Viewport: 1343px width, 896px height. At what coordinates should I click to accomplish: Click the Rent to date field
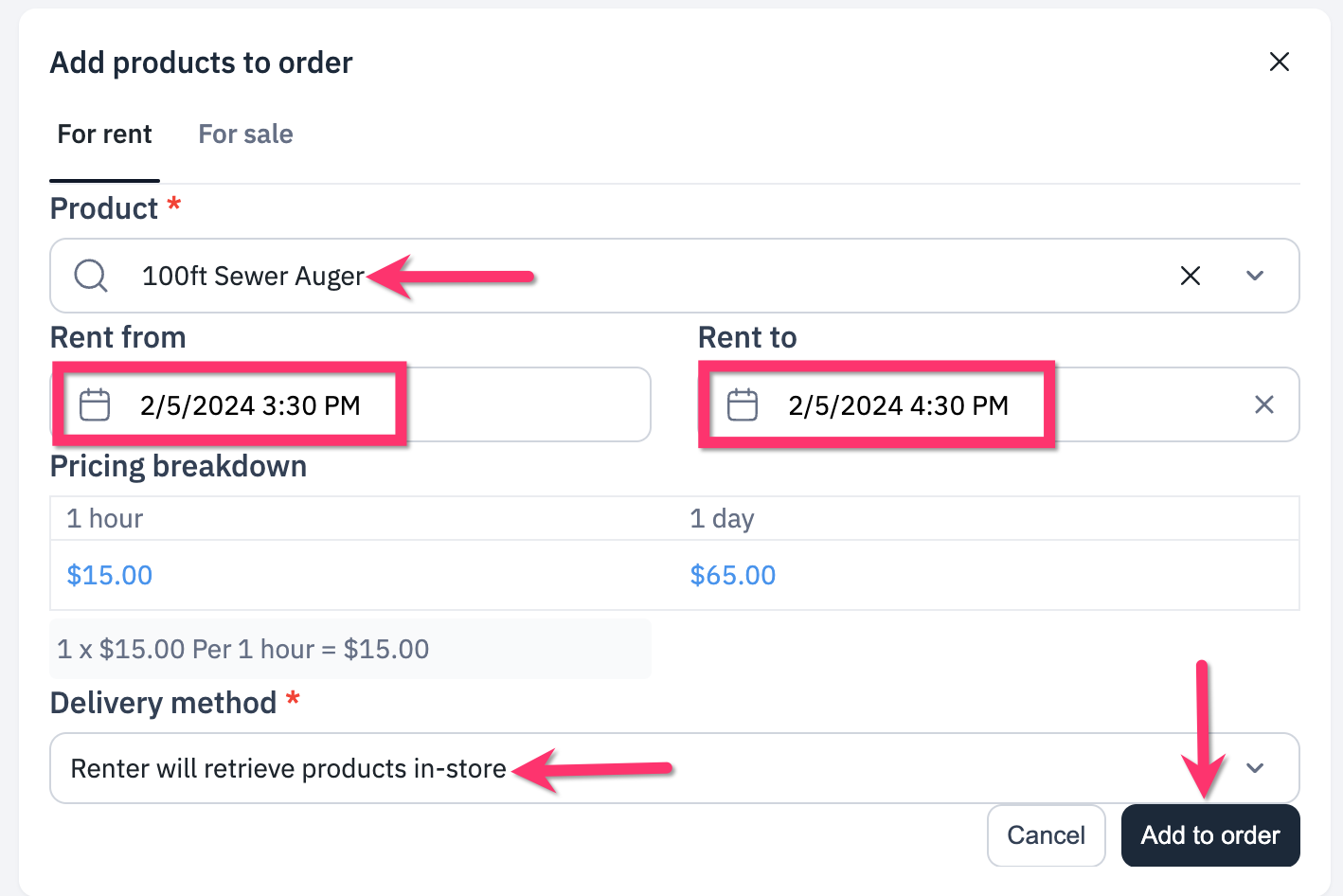pos(998,404)
